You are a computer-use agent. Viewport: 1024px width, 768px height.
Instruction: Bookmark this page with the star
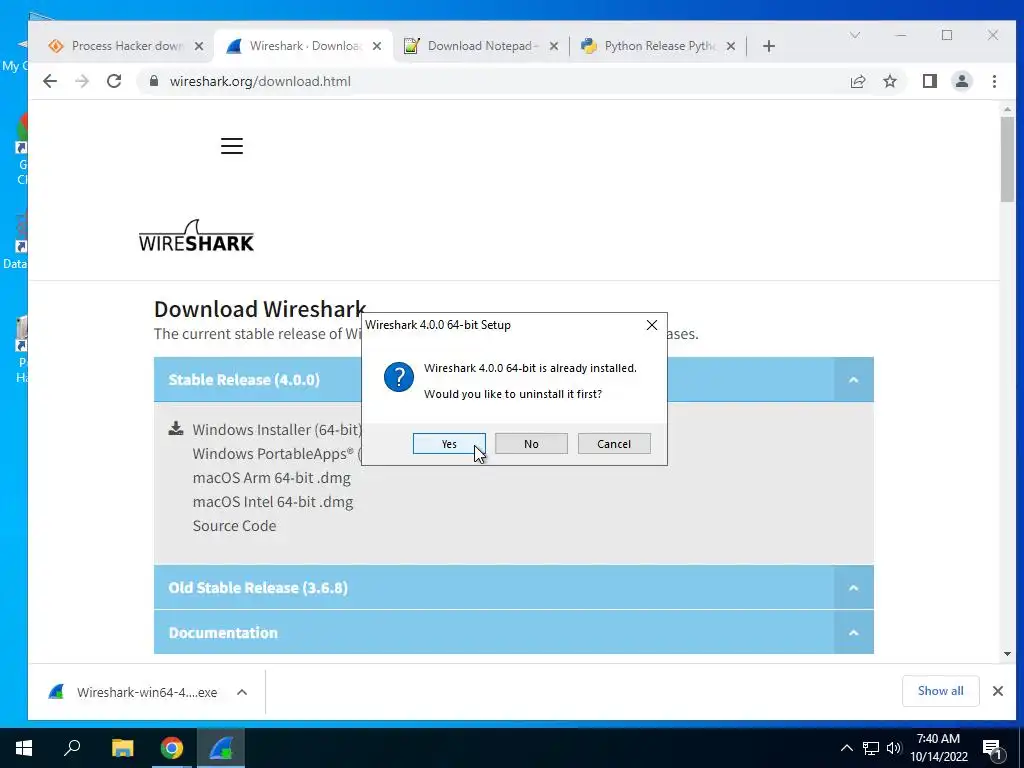[889, 81]
